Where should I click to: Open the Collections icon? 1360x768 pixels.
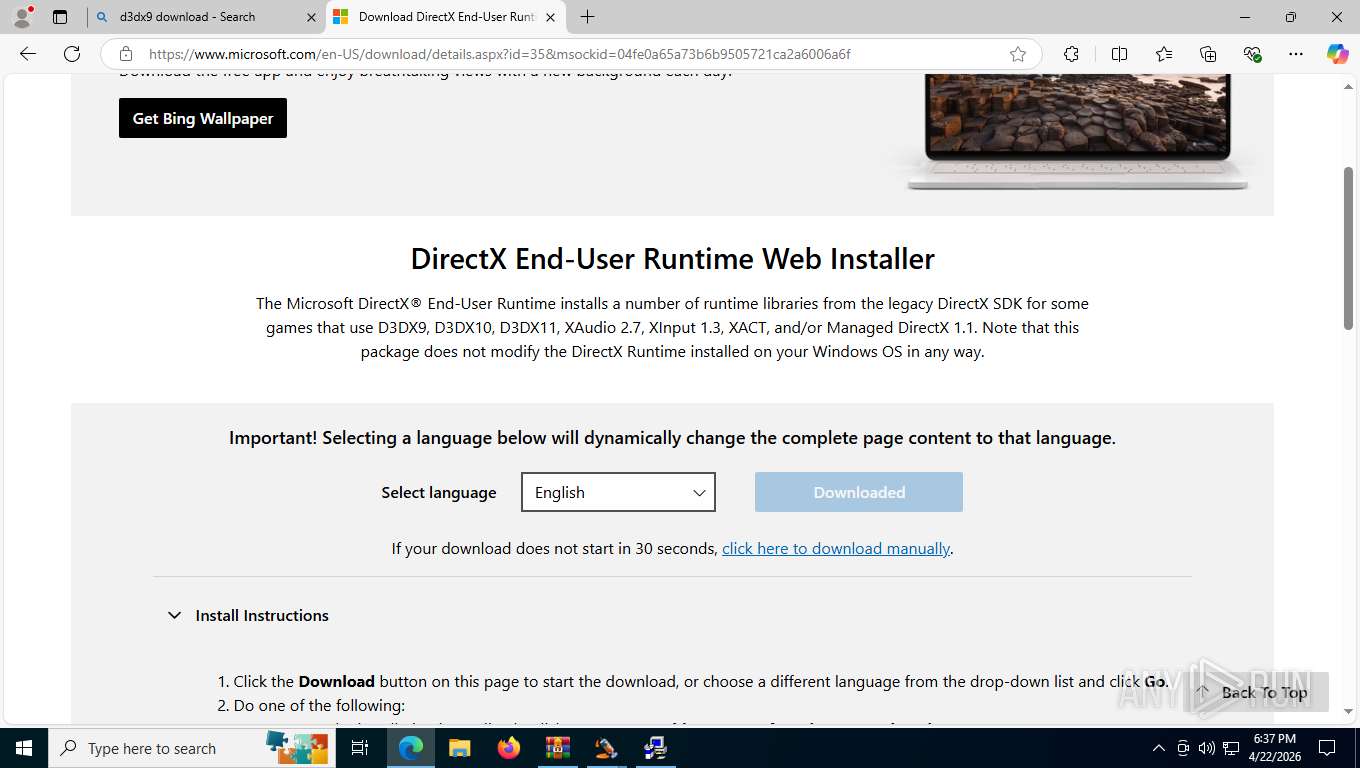[1208, 54]
